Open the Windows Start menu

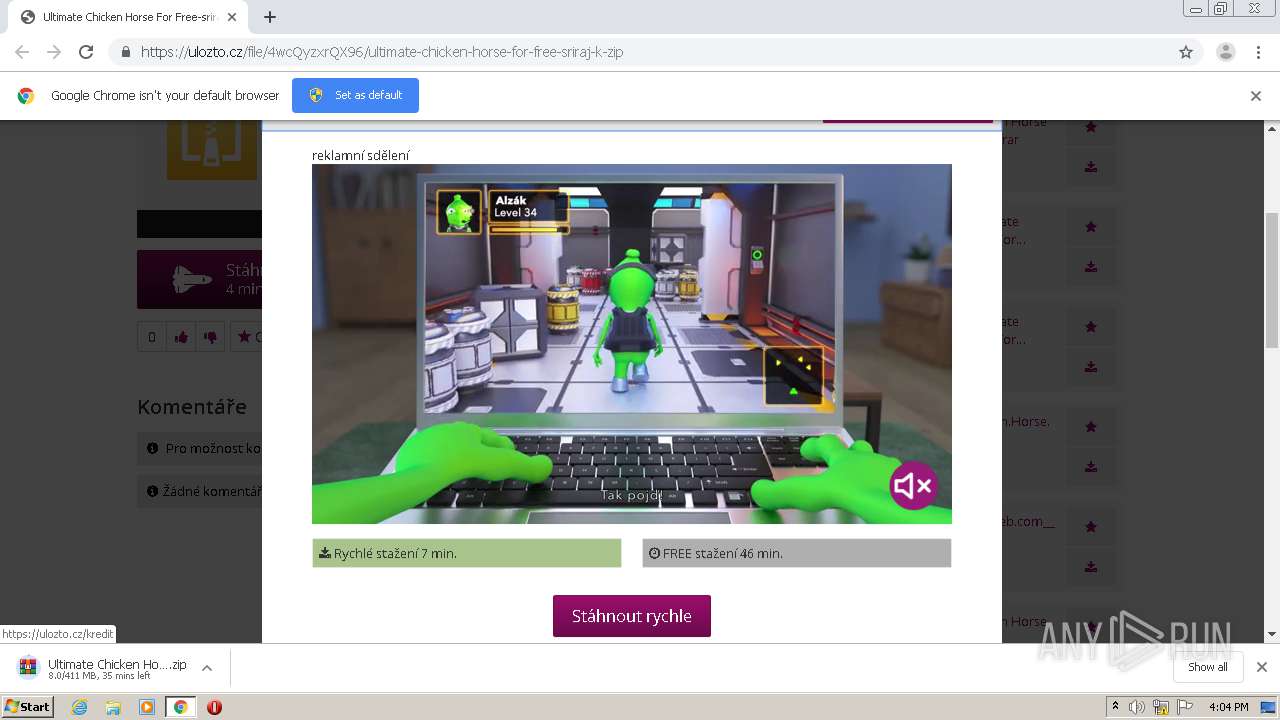point(27,707)
